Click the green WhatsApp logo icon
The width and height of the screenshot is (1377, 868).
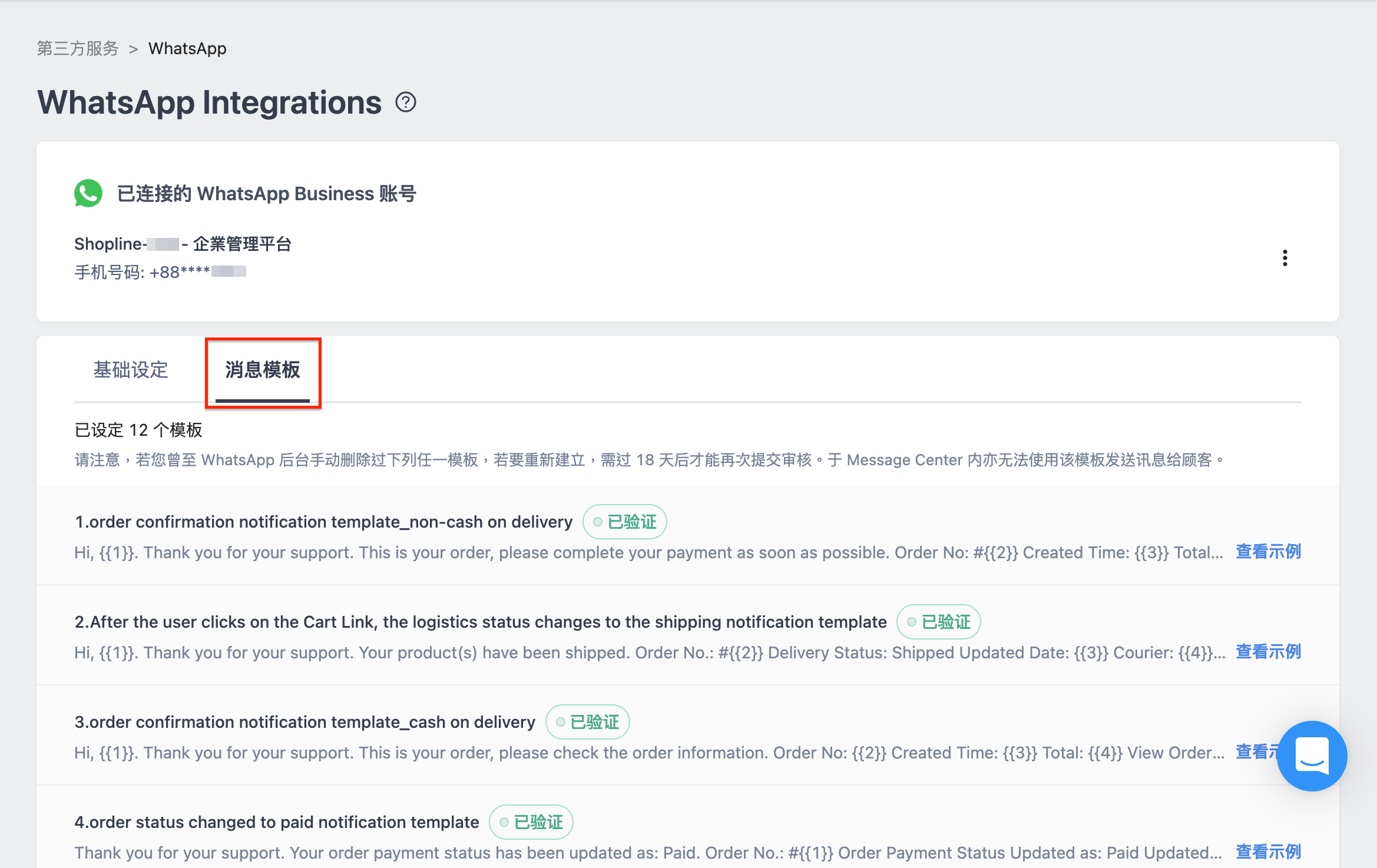click(88, 193)
